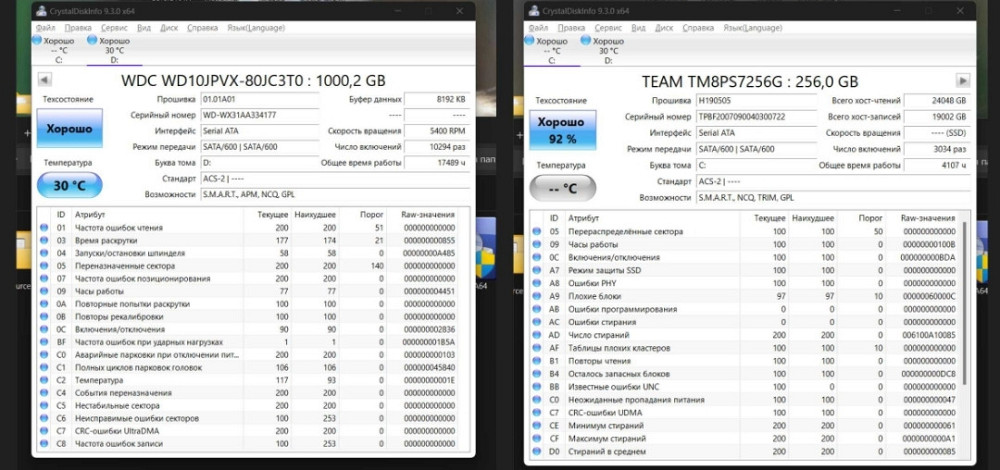Image resolution: width=1000 pixels, height=470 pixels.
Task: Click serial number field WD-WX31AA334177
Action: pyautogui.click(x=258, y=115)
